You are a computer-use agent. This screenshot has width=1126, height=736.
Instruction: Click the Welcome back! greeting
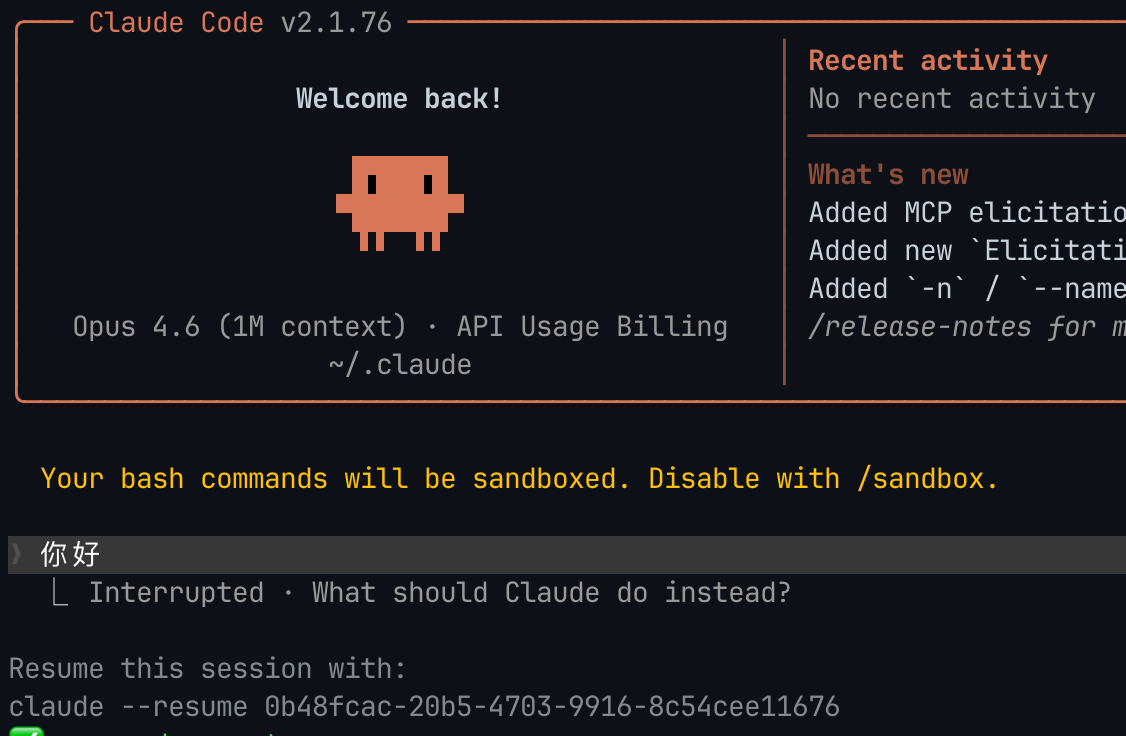tap(399, 99)
